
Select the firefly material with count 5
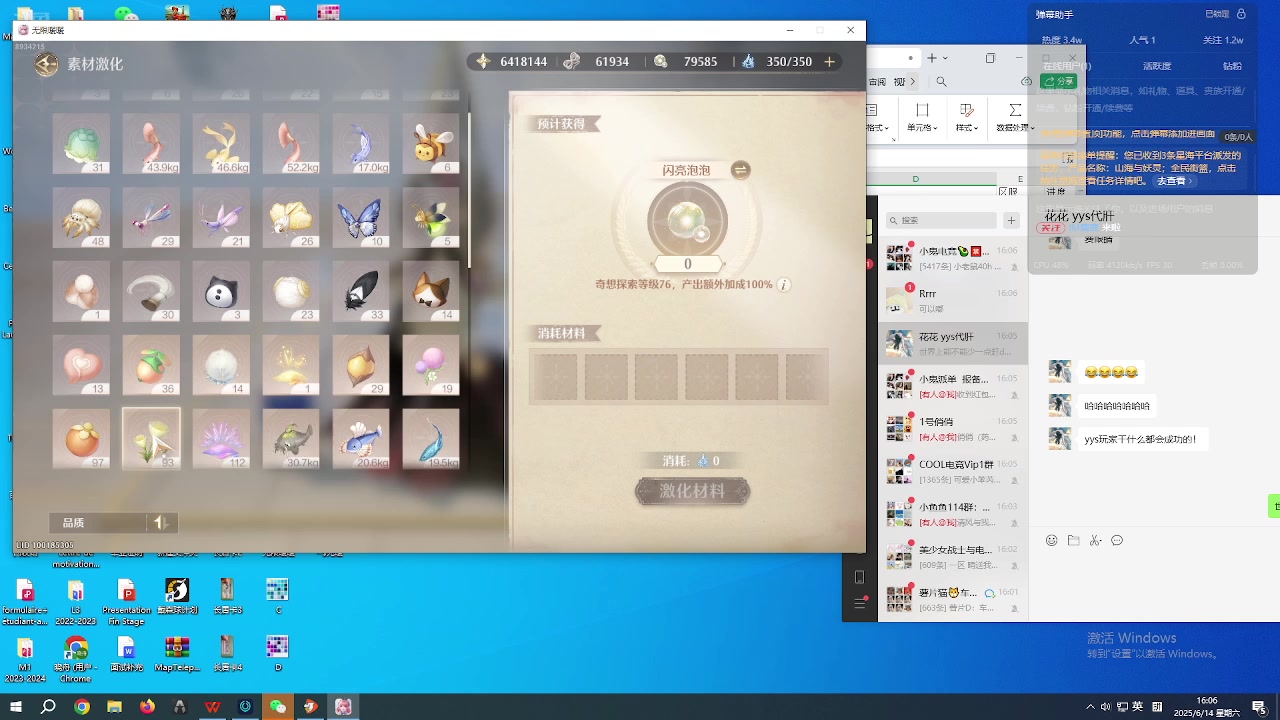tap(431, 218)
